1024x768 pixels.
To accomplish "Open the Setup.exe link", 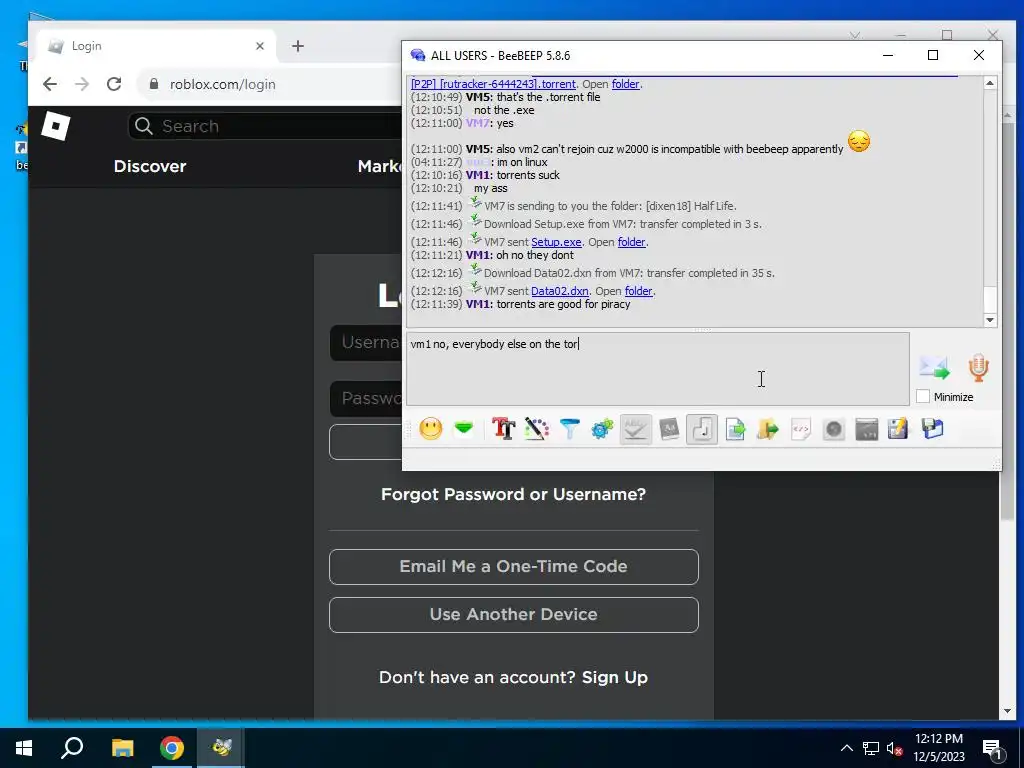I will [x=556, y=242].
